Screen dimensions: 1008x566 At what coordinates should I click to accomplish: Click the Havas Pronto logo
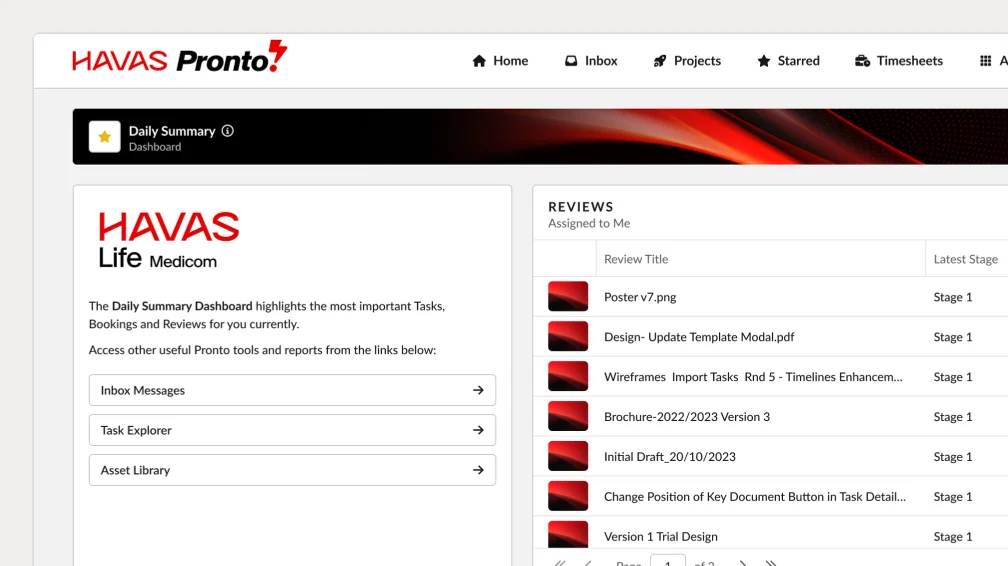pyautogui.click(x=179, y=57)
